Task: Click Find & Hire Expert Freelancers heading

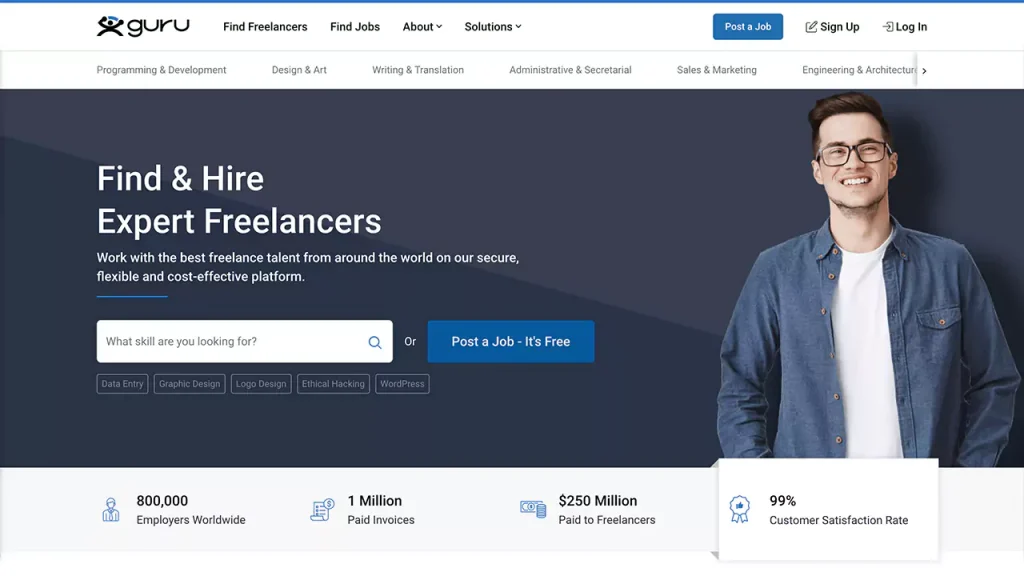Action: point(239,200)
